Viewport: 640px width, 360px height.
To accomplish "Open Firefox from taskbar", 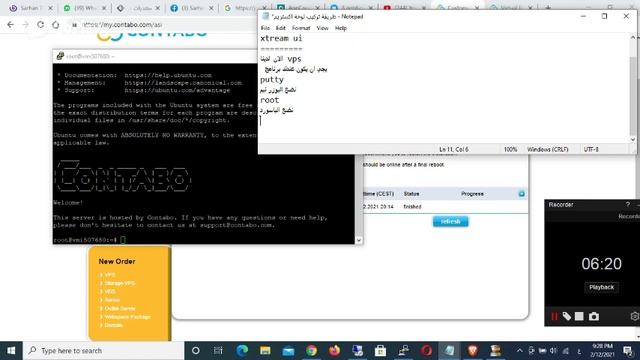I will 334,351.
